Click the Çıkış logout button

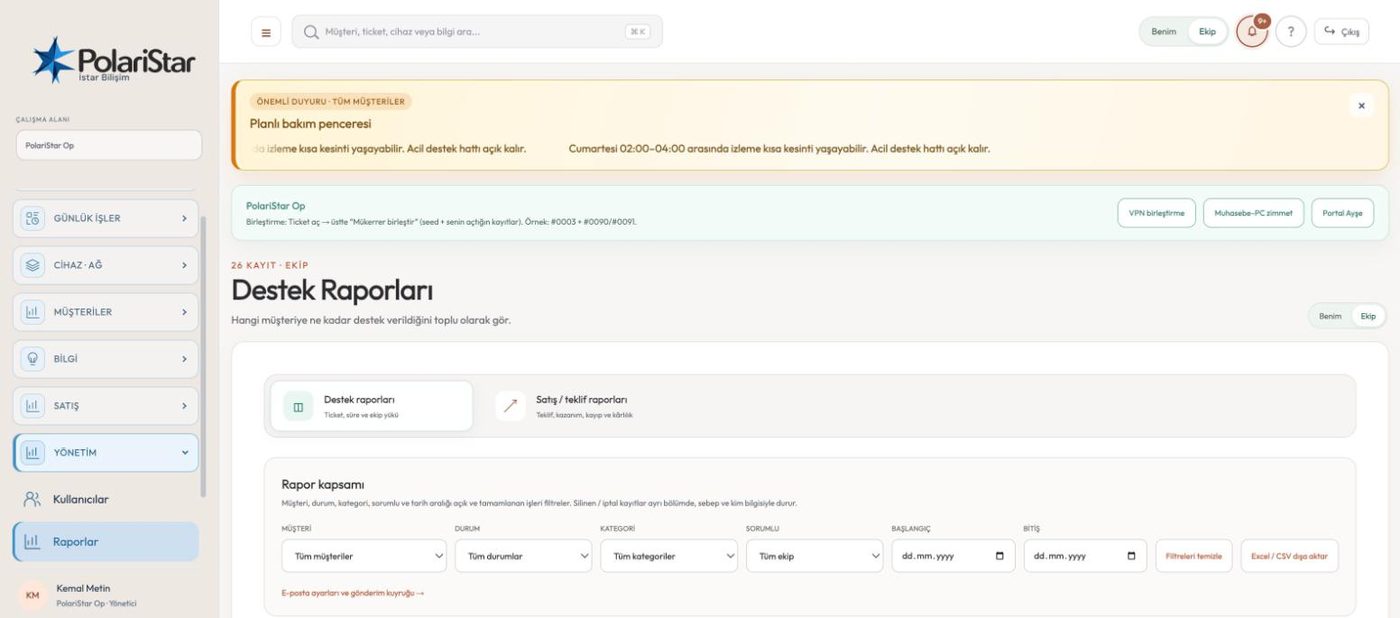pos(1341,32)
